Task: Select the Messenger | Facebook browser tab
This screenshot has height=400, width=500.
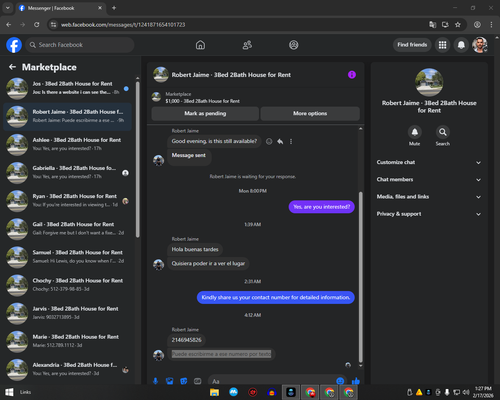Action: [x=61, y=8]
